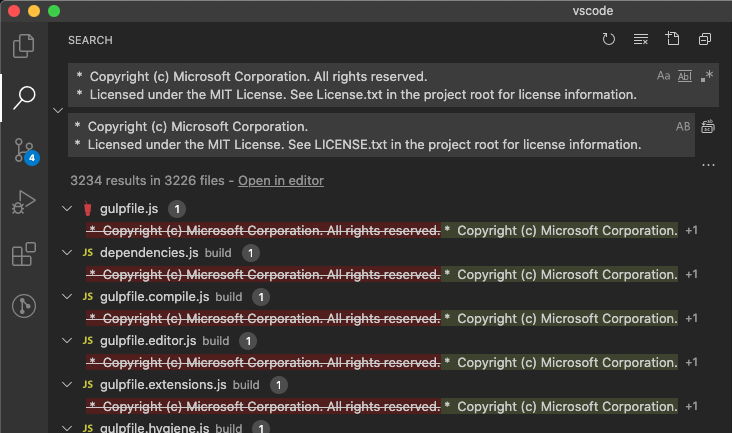This screenshot has height=433, width=732.
Task: Collapse gulpfile.editor.js result group
Action: point(67,340)
